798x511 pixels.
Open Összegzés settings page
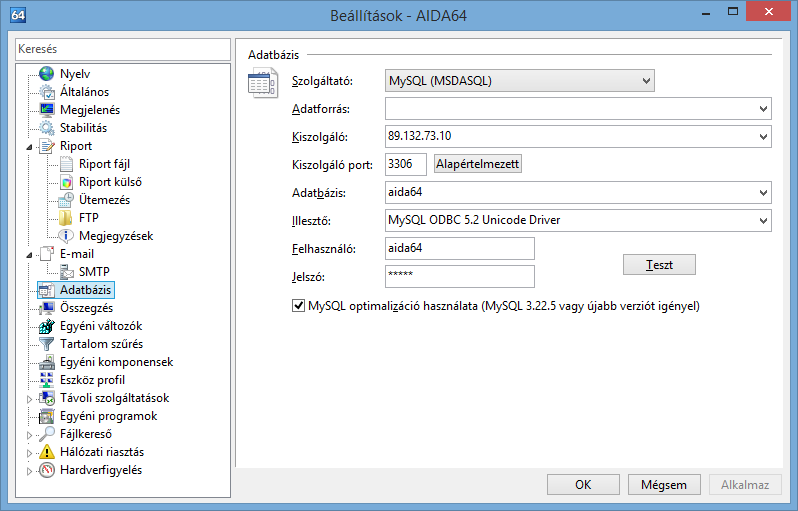(87, 308)
